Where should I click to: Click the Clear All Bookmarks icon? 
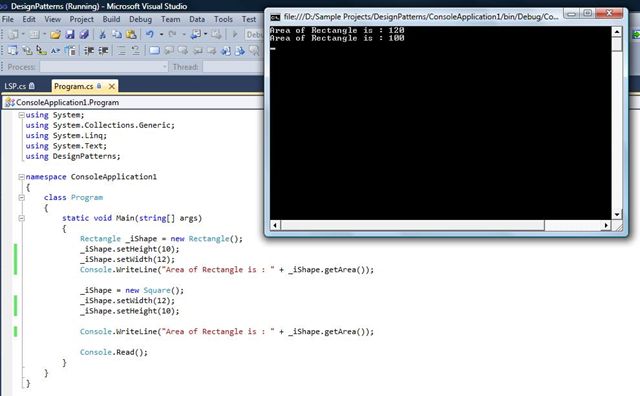point(253,50)
